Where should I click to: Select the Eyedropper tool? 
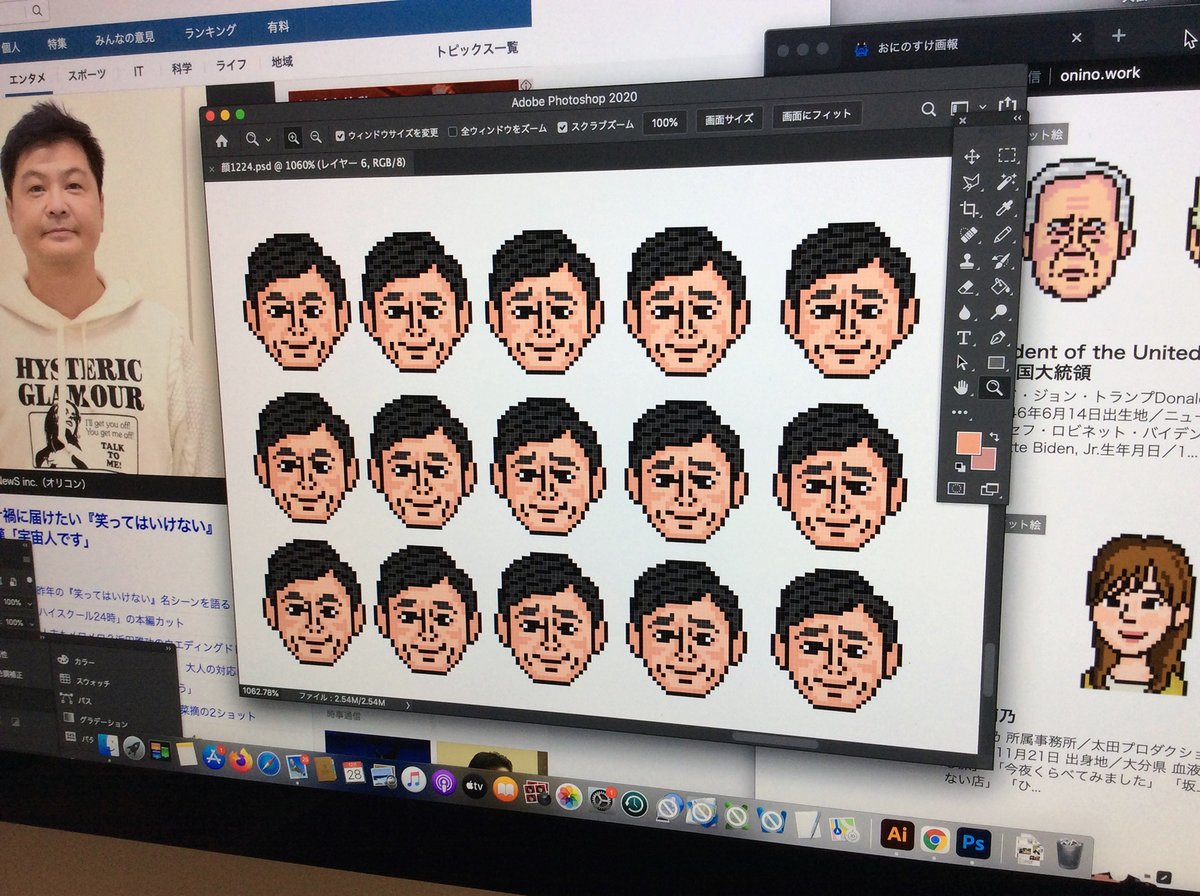pos(1005,208)
